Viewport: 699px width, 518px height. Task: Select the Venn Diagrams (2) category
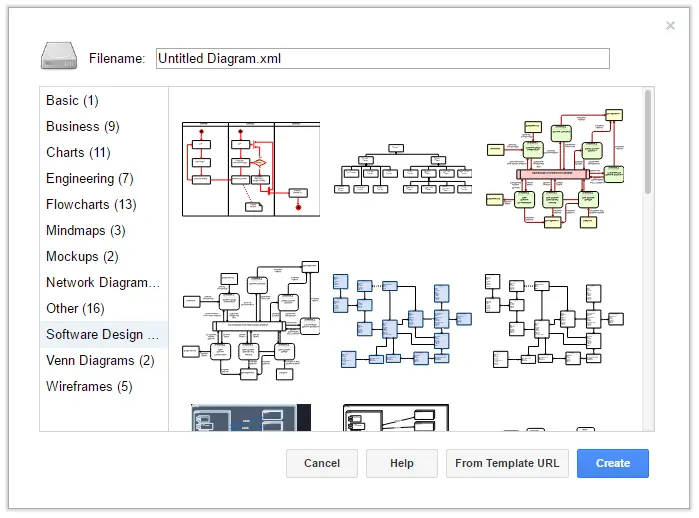(x=100, y=360)
